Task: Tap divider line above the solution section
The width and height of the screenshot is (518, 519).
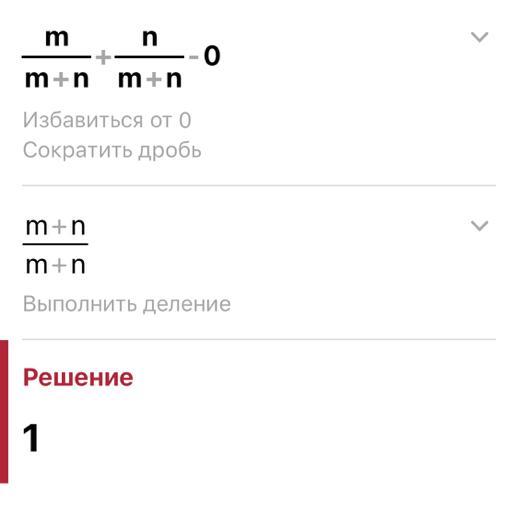Action: point(259,339)
